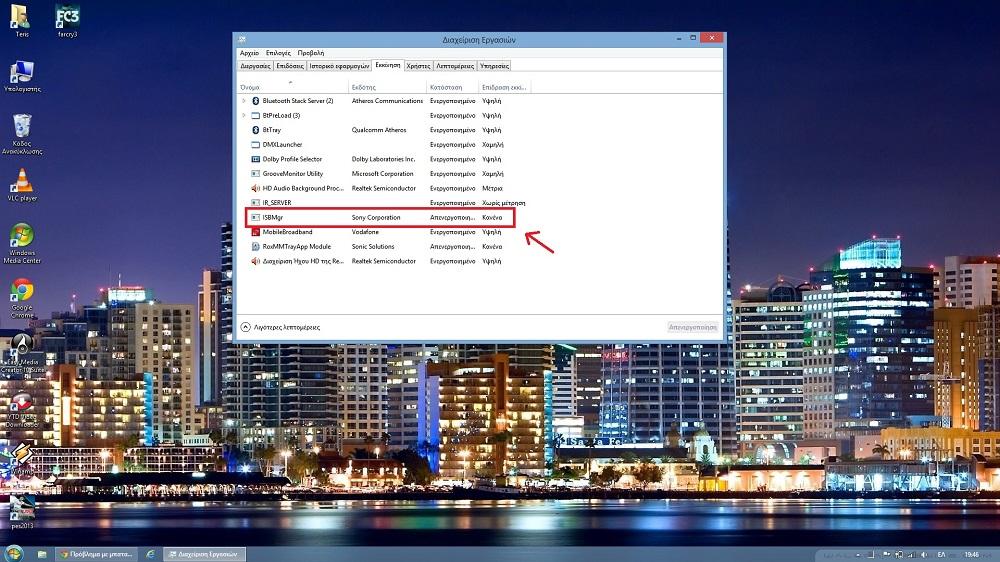The width and height of the screenshot is (1000, 562).
Task: Switch to the Υπηρεσίες tab
Action: click(494, 66)
